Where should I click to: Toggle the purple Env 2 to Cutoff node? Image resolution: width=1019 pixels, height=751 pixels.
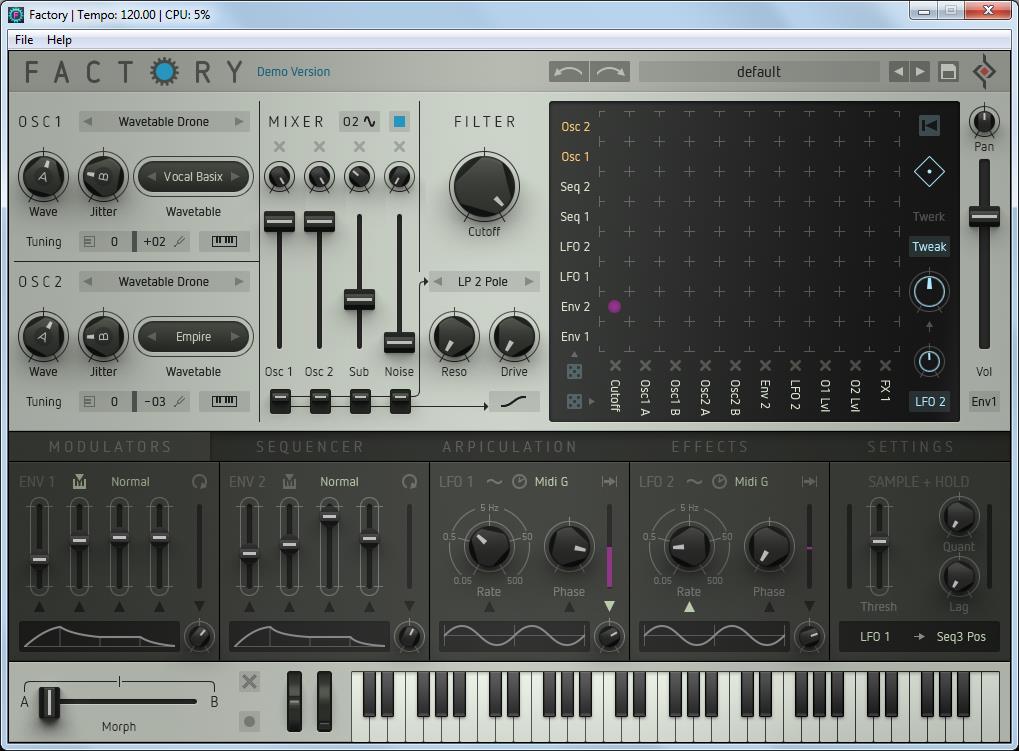(x=614, y=306)
